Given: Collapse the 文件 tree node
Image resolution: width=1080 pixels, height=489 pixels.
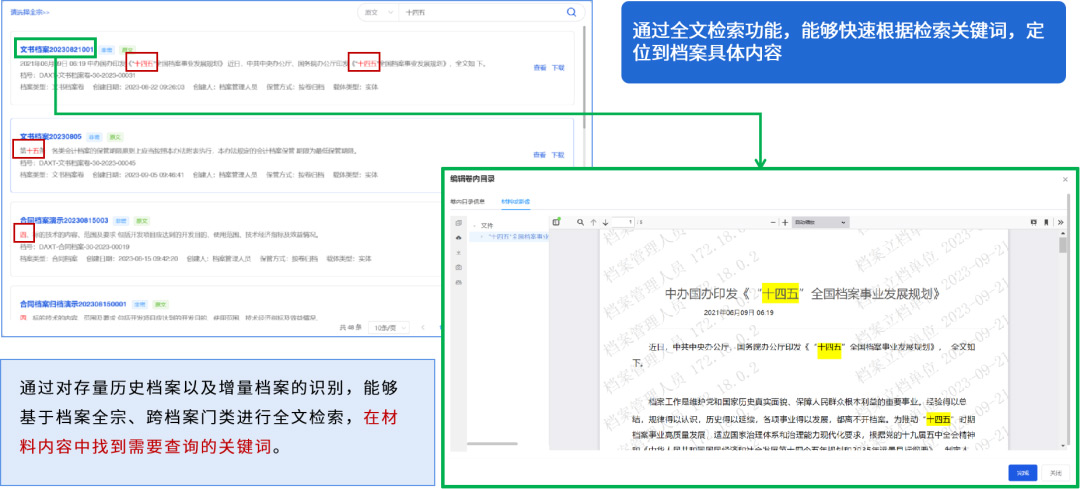Looking at the screenshot, I should coord(474,226).
